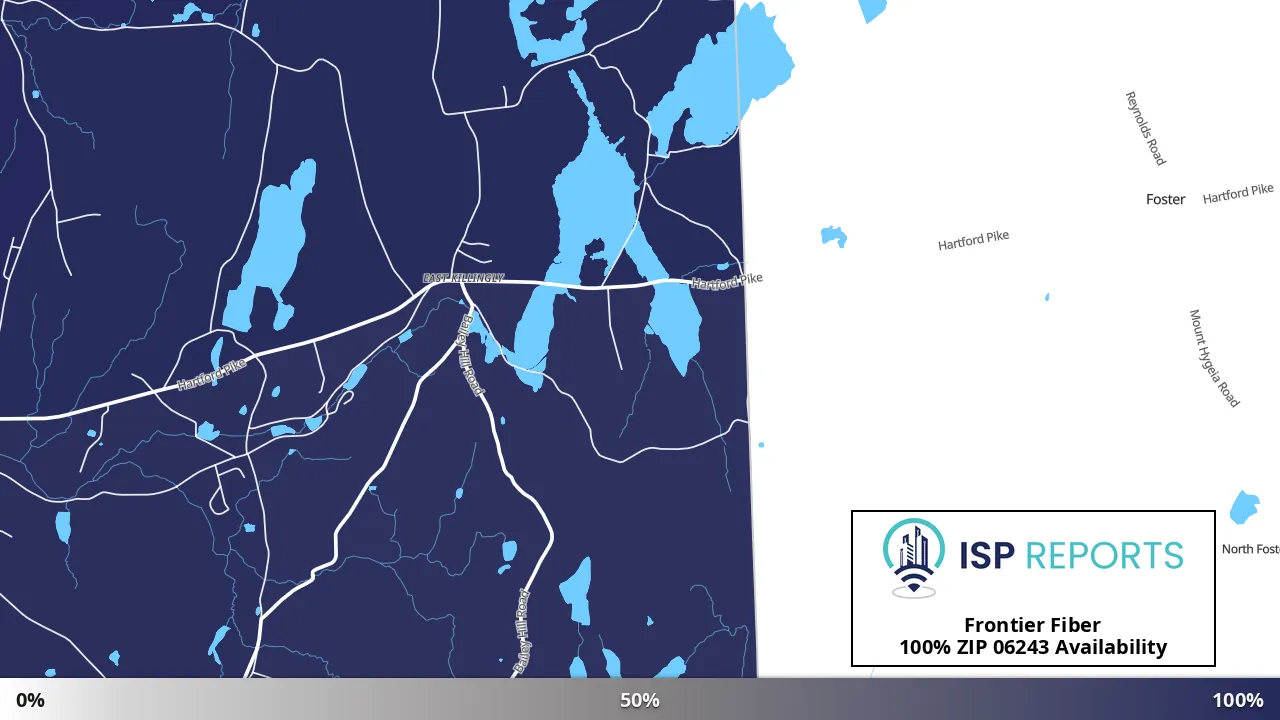Click the "EAST KILLINGLY" map label
Image resolution: width=1280 pixels, height=720 pixels.
pos(463,278)
